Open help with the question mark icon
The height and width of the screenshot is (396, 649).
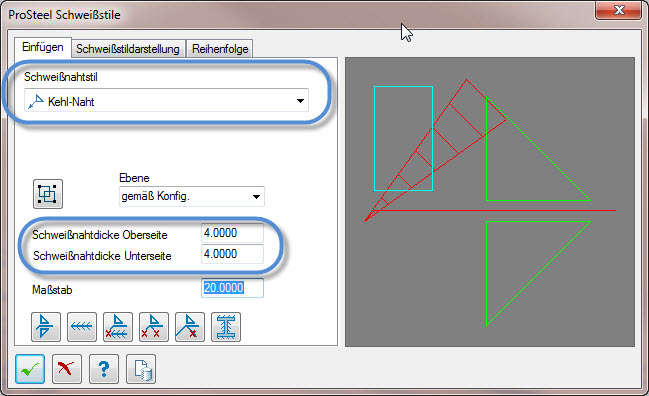tap(104, 369)
